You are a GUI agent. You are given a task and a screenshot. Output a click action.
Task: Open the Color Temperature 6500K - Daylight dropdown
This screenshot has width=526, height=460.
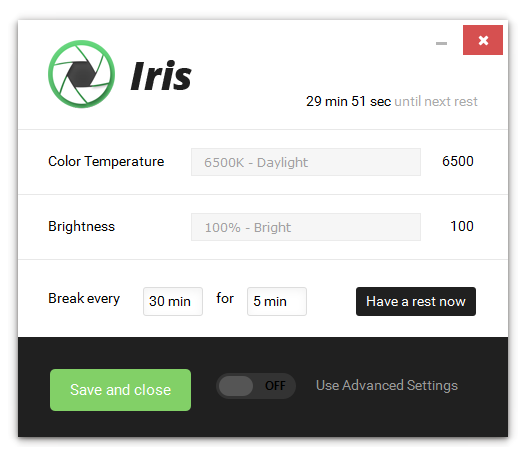(306, 162)
